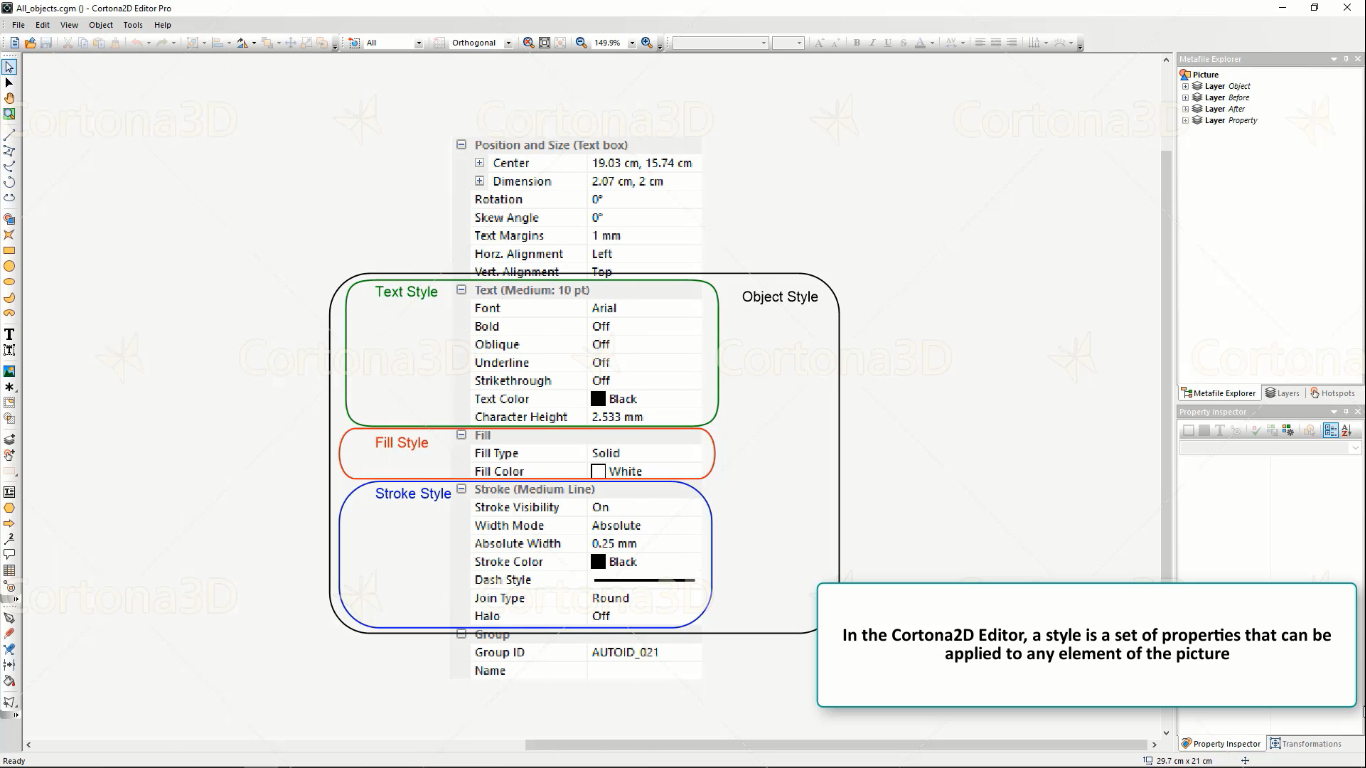Expand the Layer Object tree node

coord(1185,86)
